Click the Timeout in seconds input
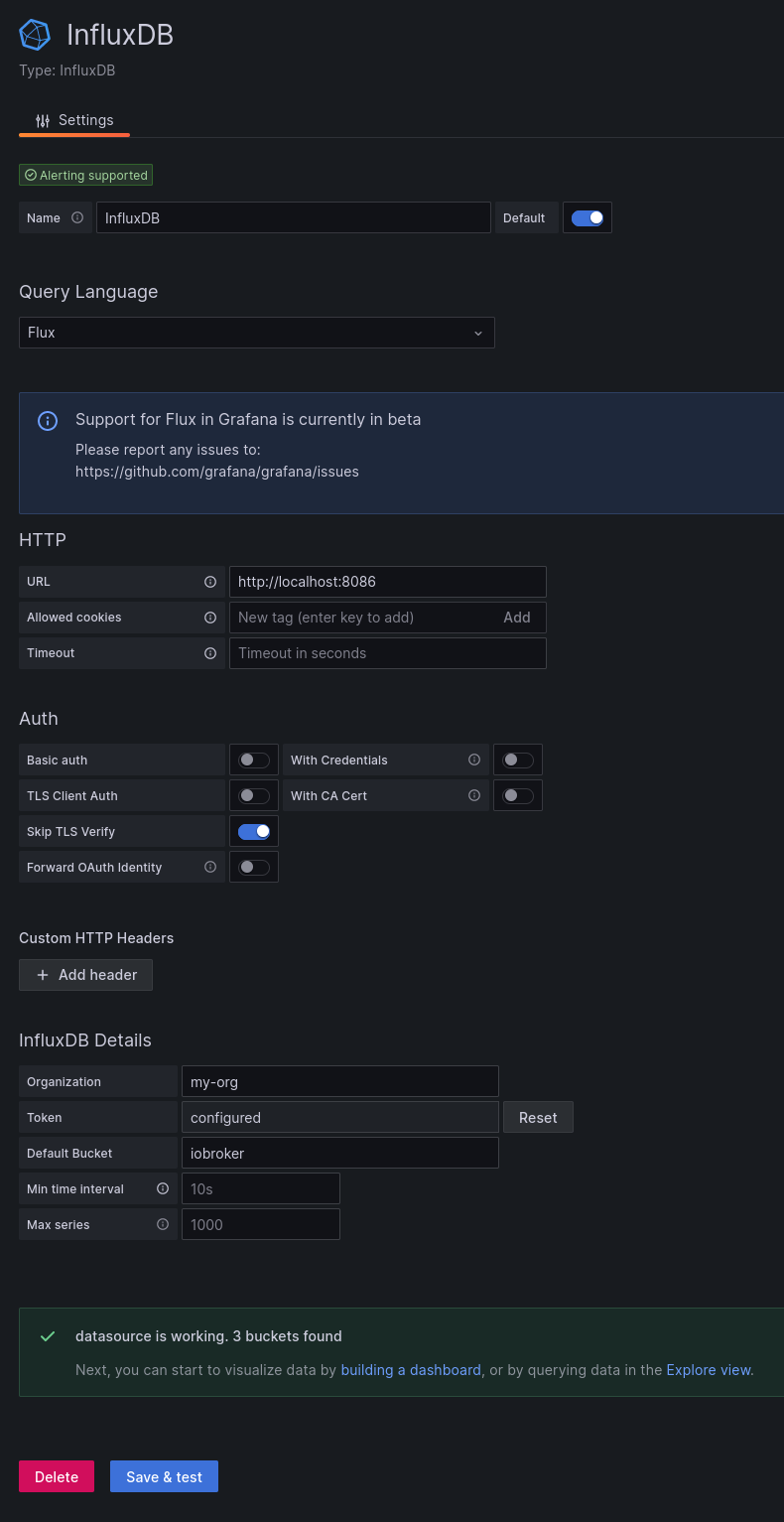This screenshot has height=1522, width=784. [x=388, y=653]
